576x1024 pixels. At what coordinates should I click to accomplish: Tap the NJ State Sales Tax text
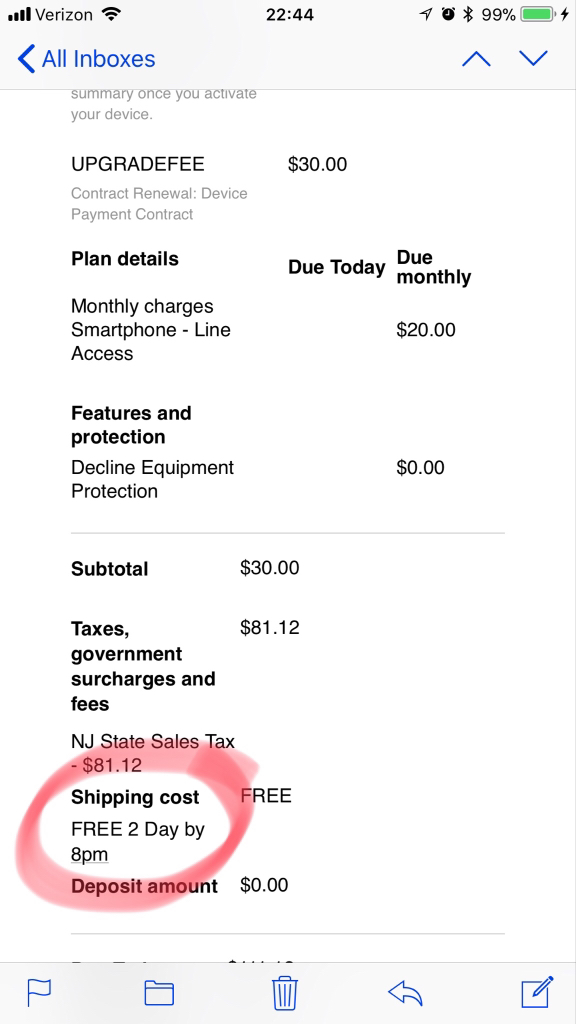[153, 752]
